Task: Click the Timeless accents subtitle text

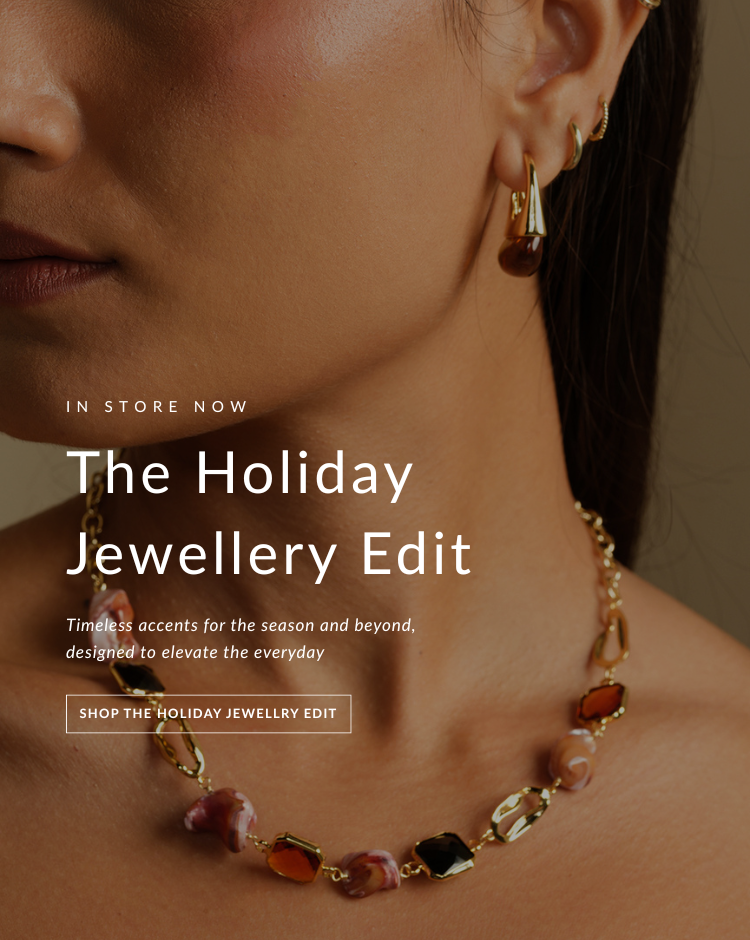Action: tap(240, 638)
